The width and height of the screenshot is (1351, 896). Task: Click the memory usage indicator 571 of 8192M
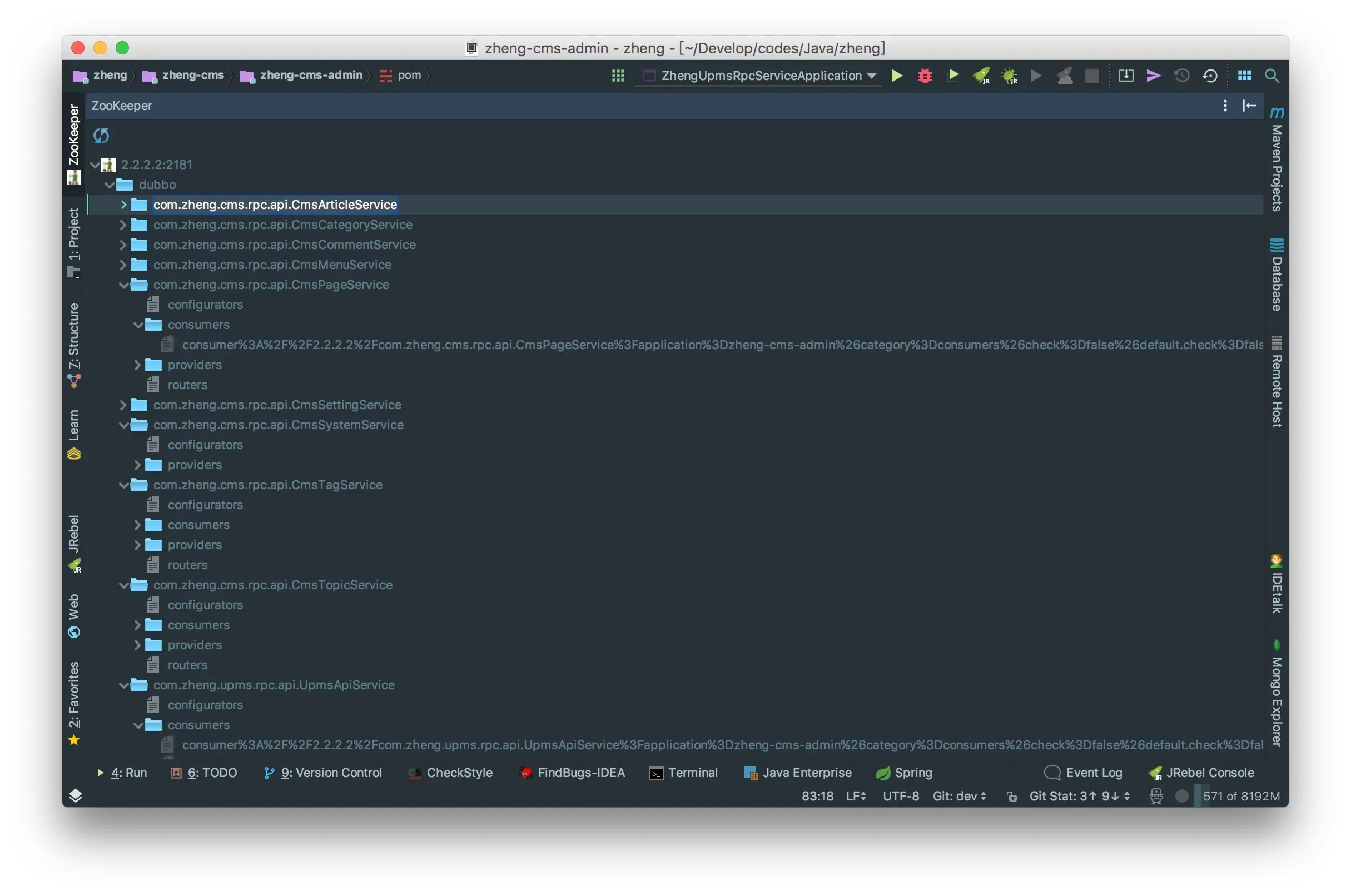pyautogui.click(x=1240, y=796)
